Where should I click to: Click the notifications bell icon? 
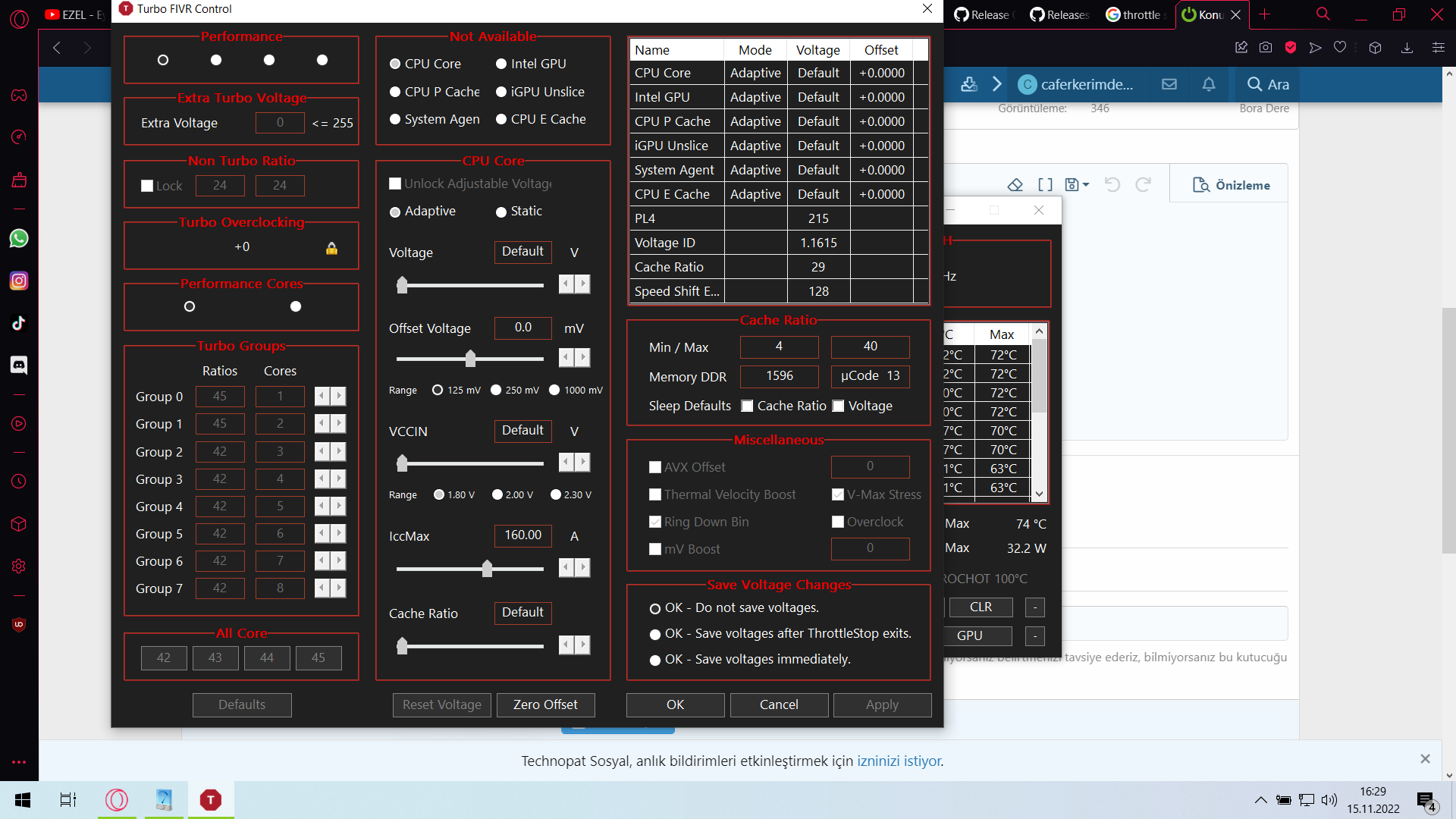[x=1209, y=84]
